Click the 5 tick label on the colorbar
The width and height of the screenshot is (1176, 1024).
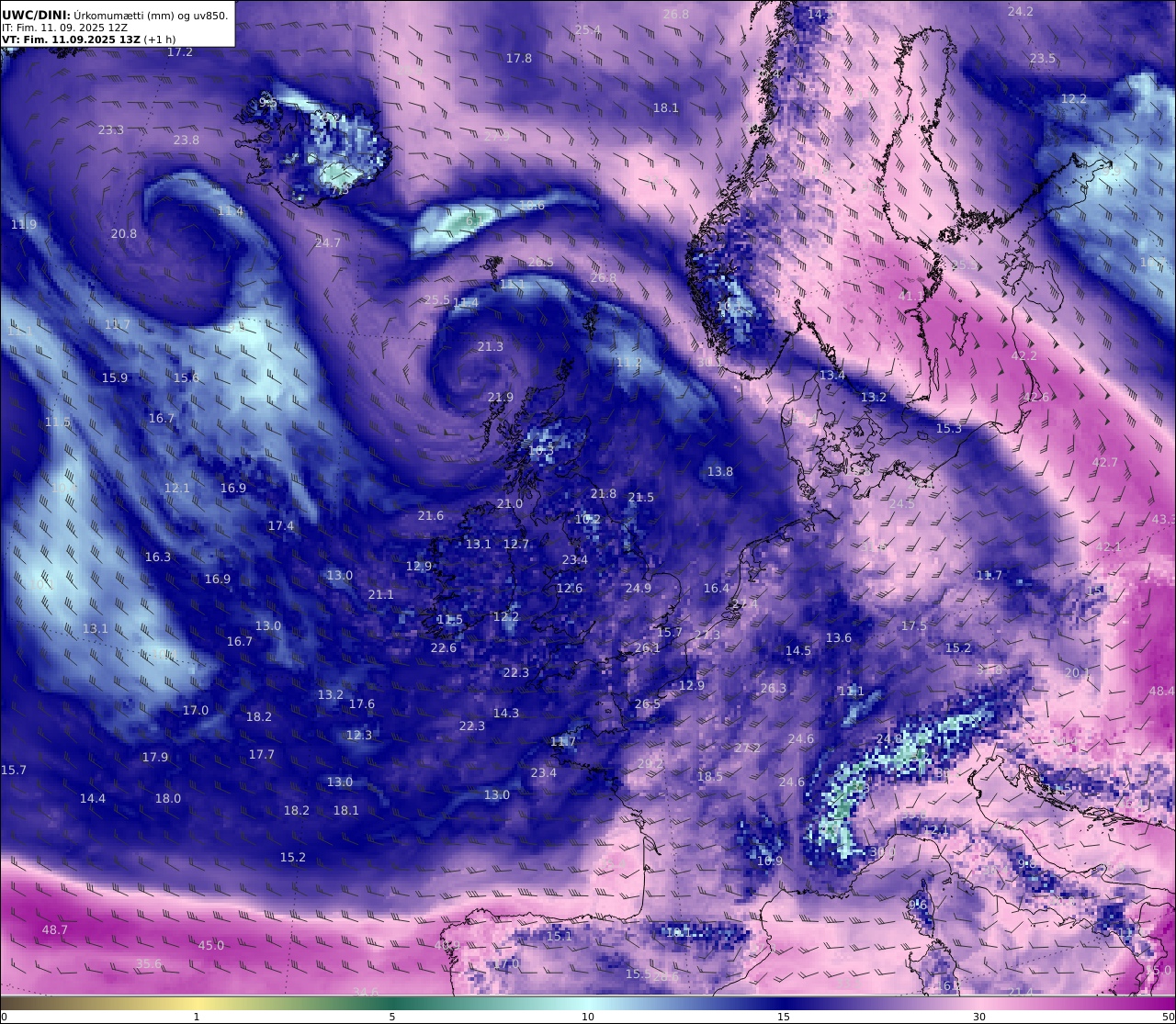click(x=392, y=1017)
